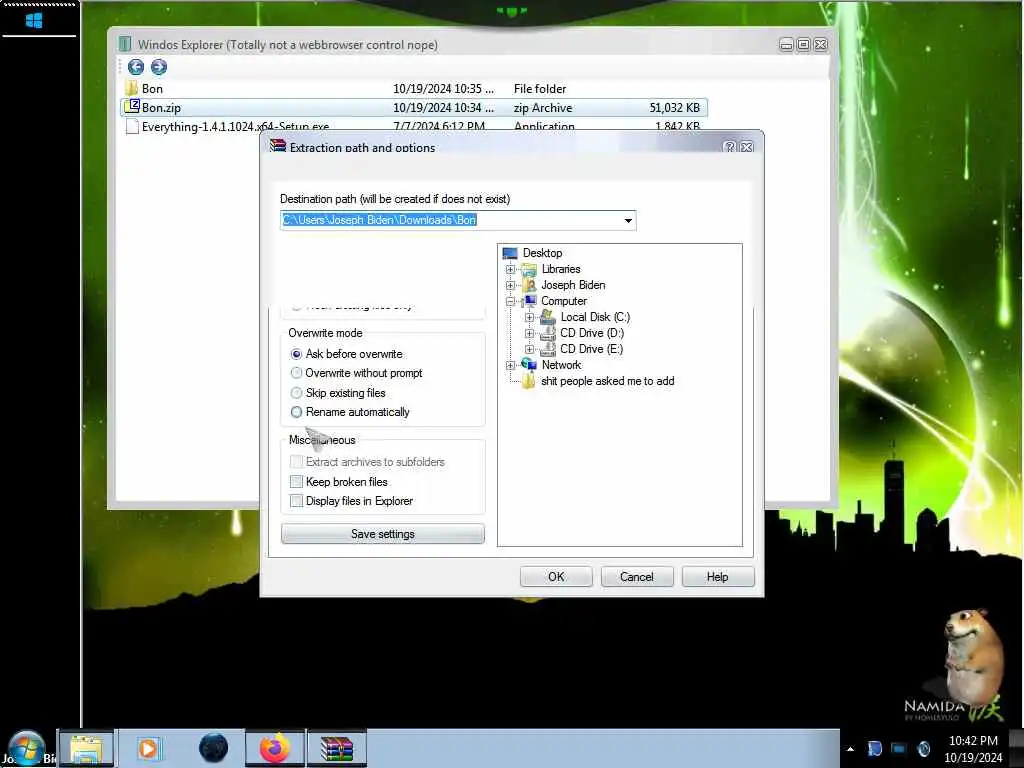Select the Libraries folder icon in tree
The width and height of the screenshot is (1024, 768).
pyautogui.click(x=529, y=269)
